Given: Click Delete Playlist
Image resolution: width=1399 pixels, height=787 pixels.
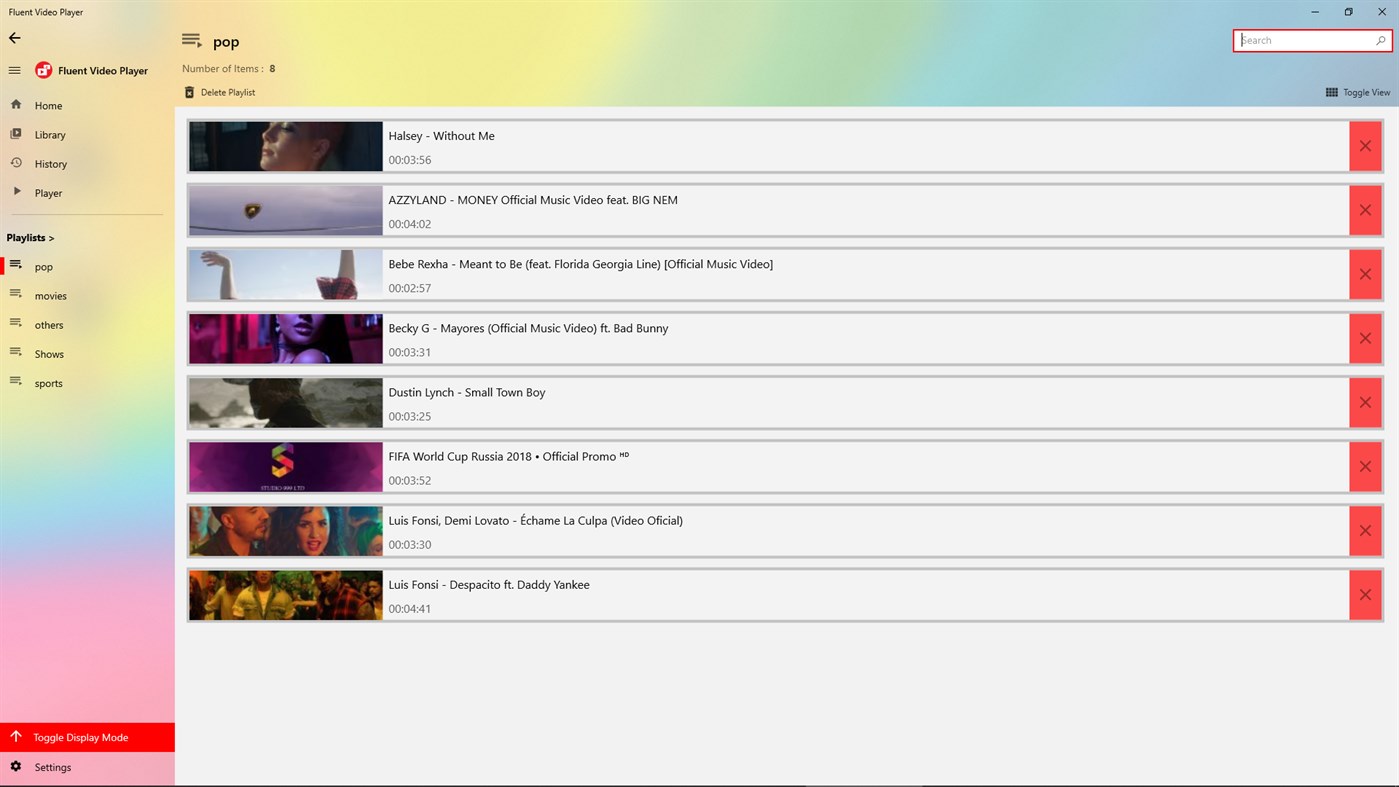Looking at the screenshot, I should click(219, 91).
